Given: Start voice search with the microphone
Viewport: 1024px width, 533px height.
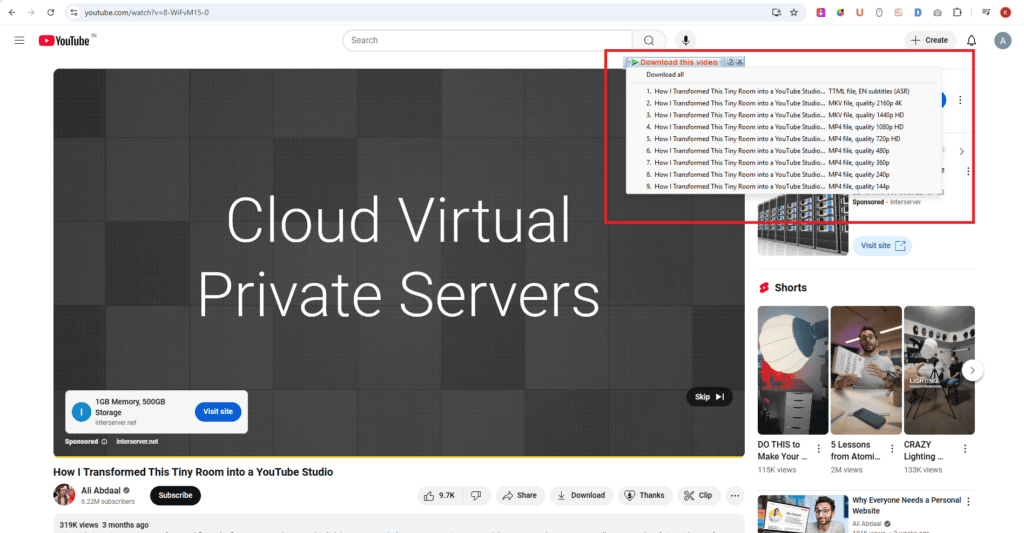Looking at the screenshot, I should click(686, 40).
